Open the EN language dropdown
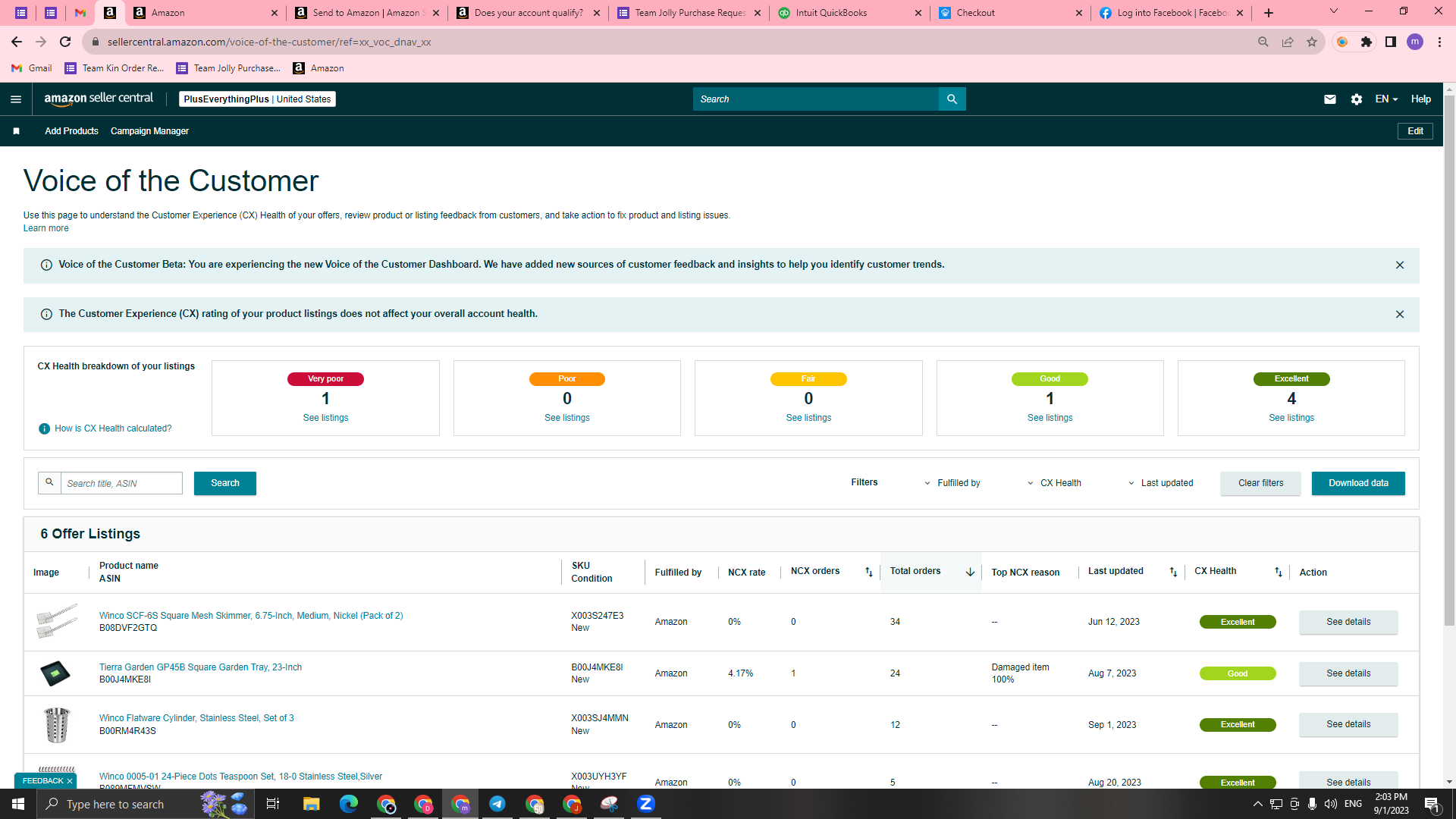The width and height of the screenshot is (1456, 819). [x=1386, y=99]
